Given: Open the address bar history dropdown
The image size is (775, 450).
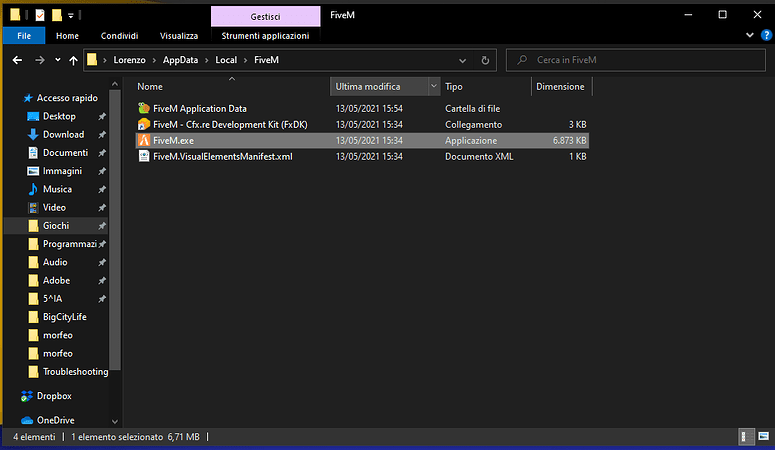Looking at the screenshot, I should 462,60.
